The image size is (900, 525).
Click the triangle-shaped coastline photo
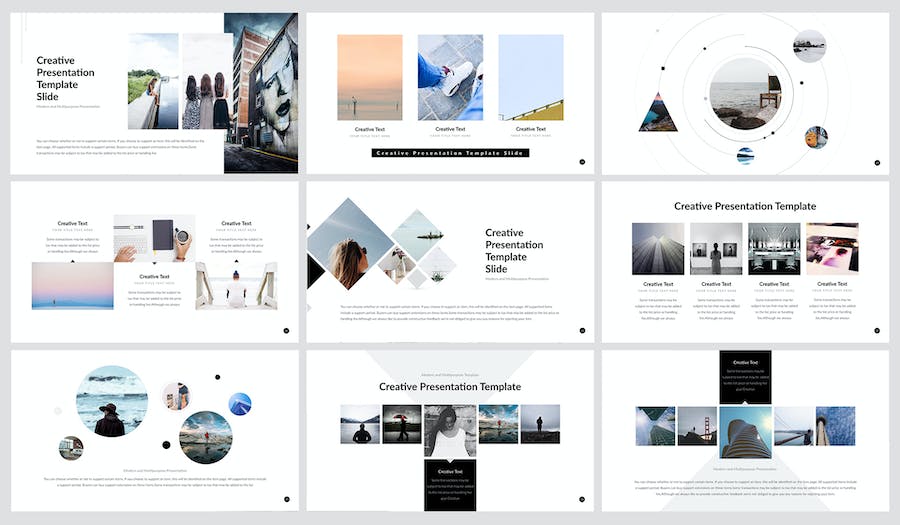(658, 114)
